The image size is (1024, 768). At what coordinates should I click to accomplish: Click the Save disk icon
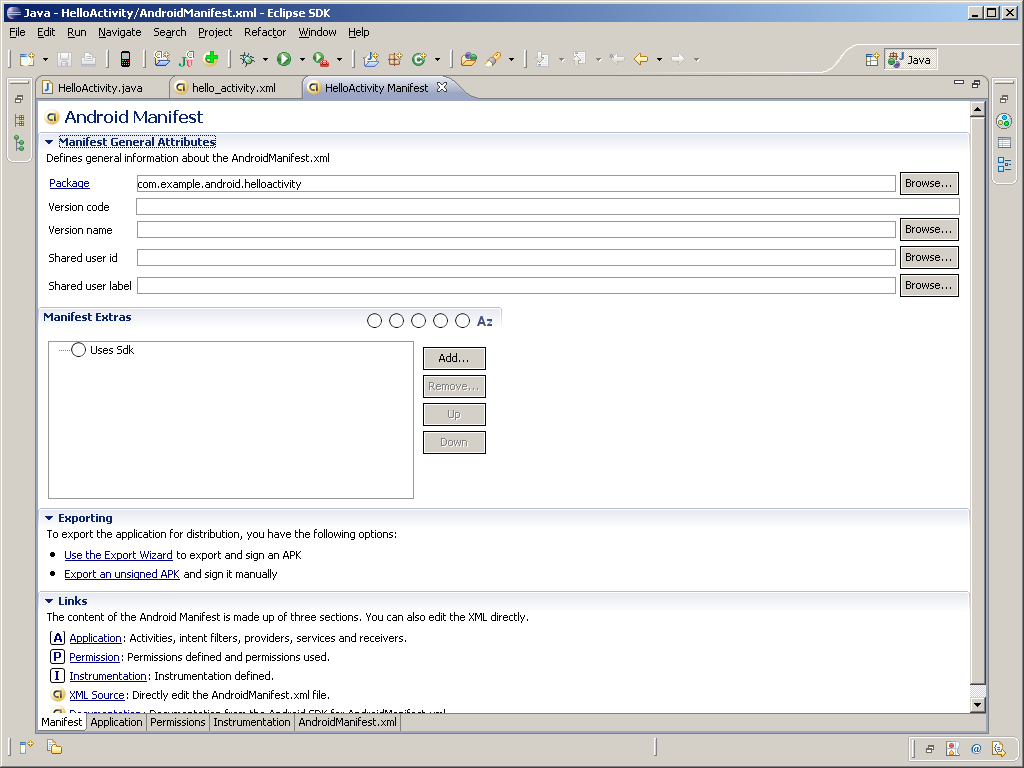tap(64, 59)
